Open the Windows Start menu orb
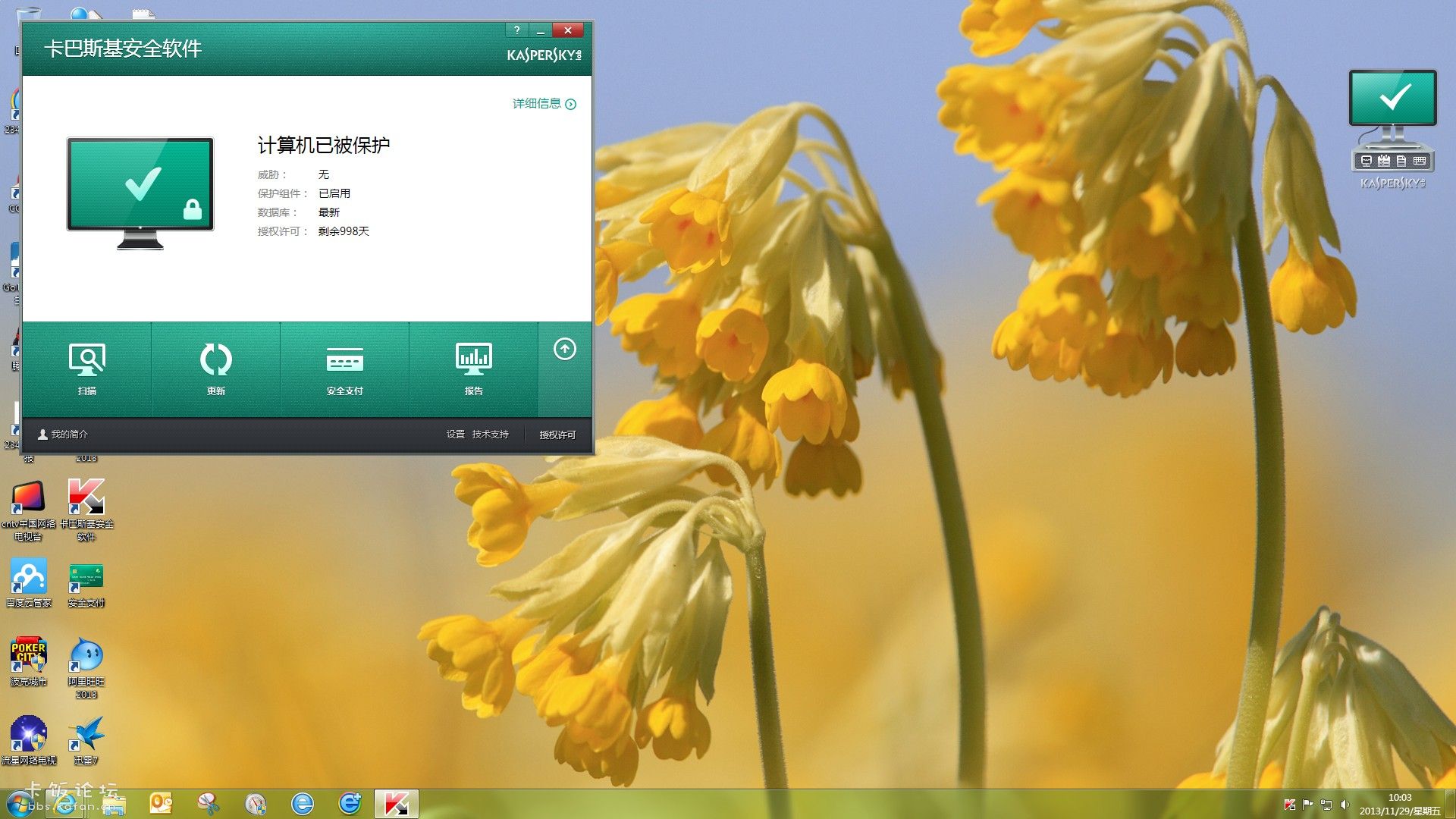The width and height of the screenshot is (1456, 819). pos(20,804)
